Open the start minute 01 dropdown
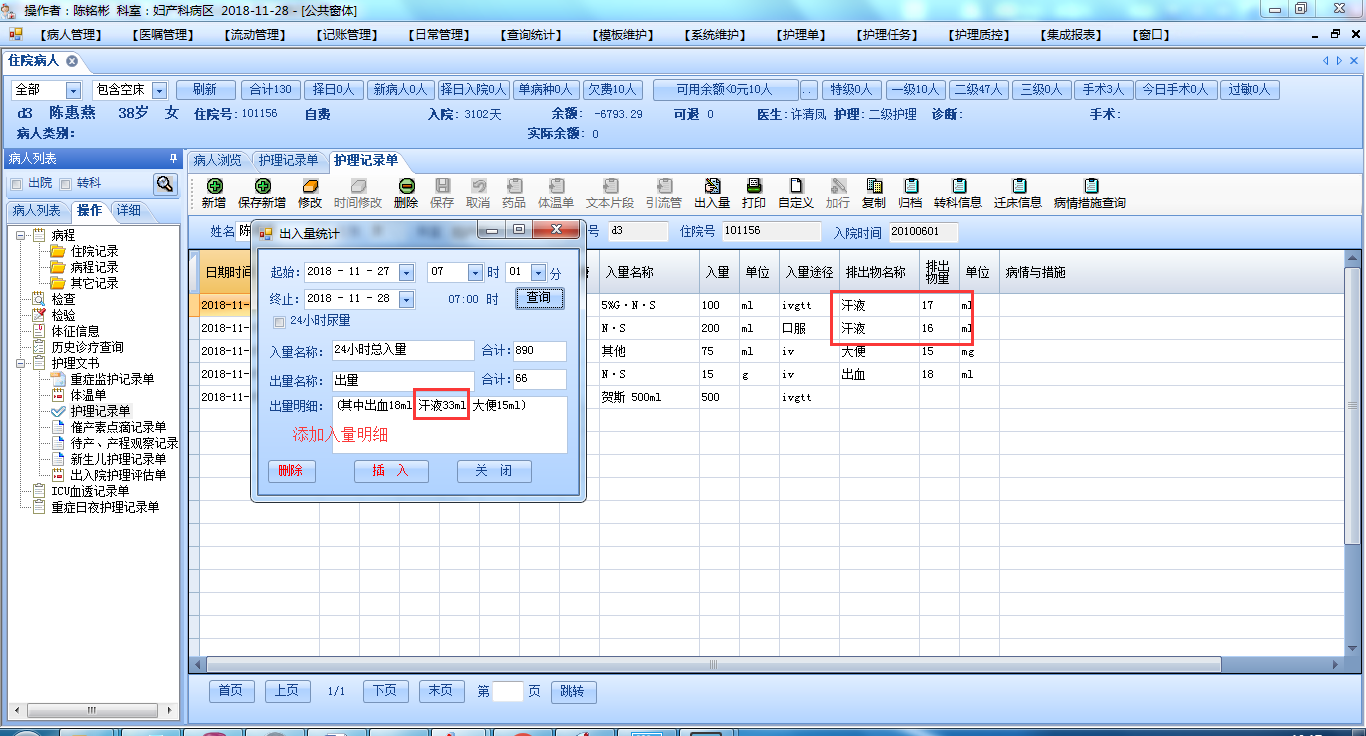 pos(539,272)
